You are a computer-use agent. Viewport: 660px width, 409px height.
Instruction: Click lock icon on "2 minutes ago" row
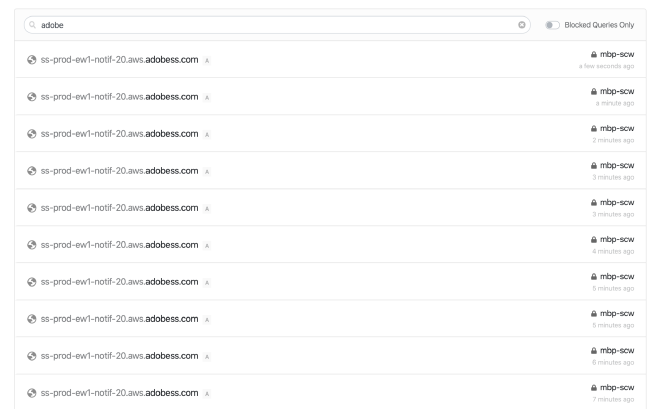coord(598,128)
